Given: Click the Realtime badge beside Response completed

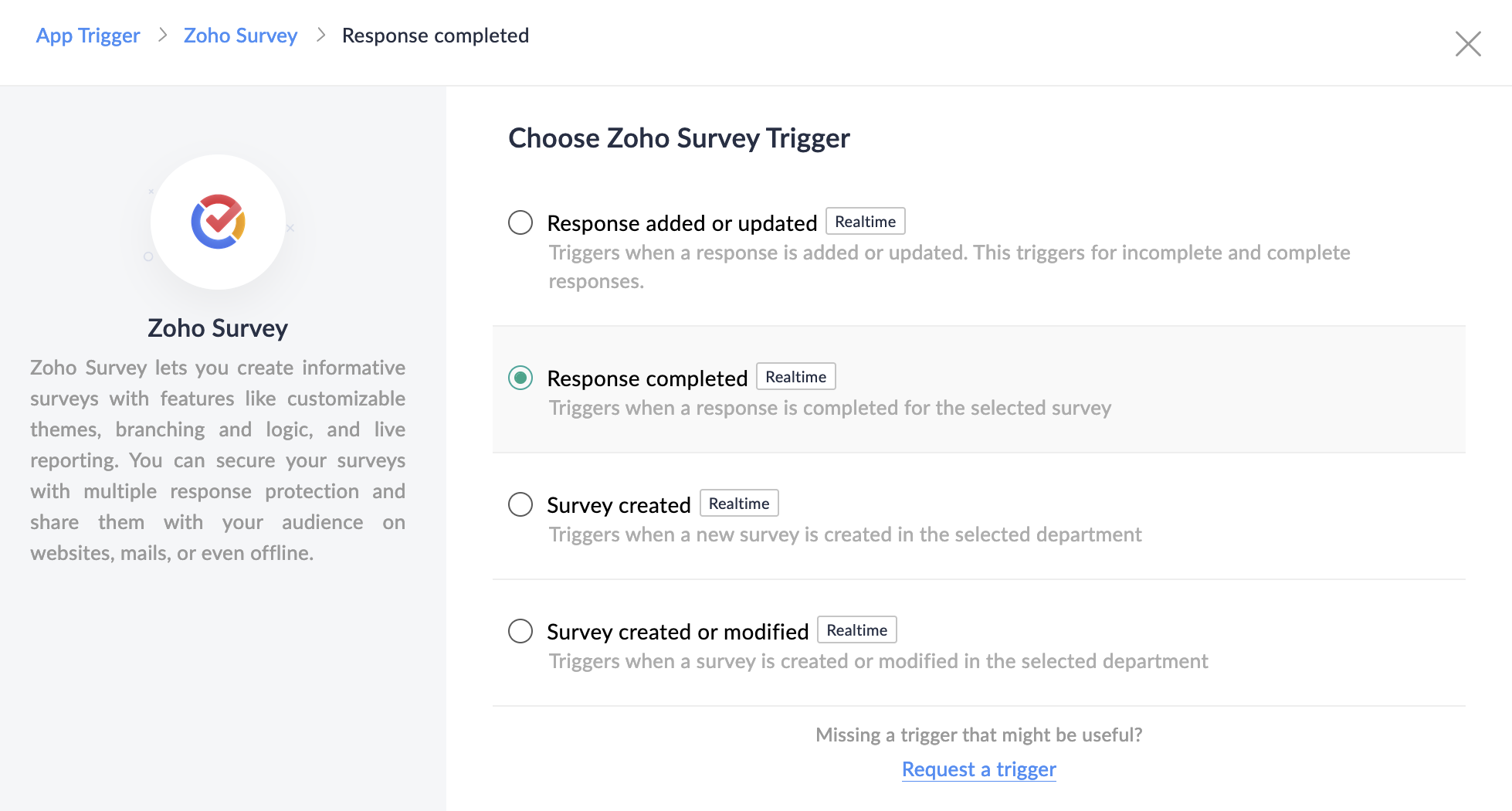Looking at the screenshot, I should pos(795,377).
